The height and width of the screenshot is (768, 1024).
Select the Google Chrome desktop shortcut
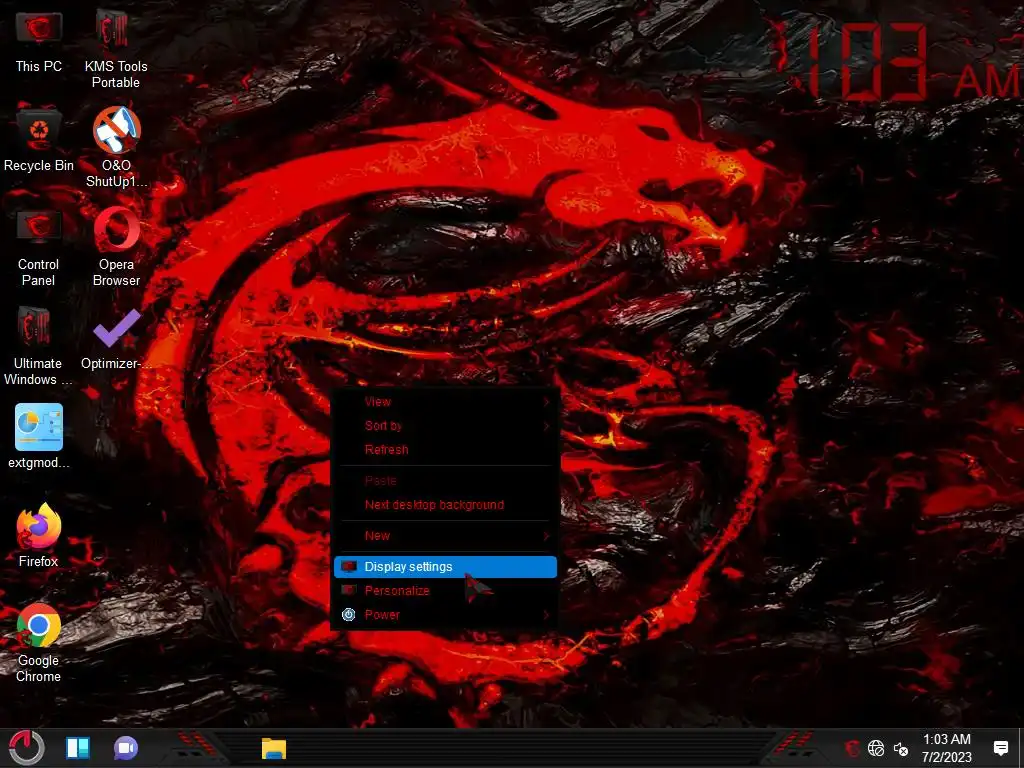[x=39, y=643]
